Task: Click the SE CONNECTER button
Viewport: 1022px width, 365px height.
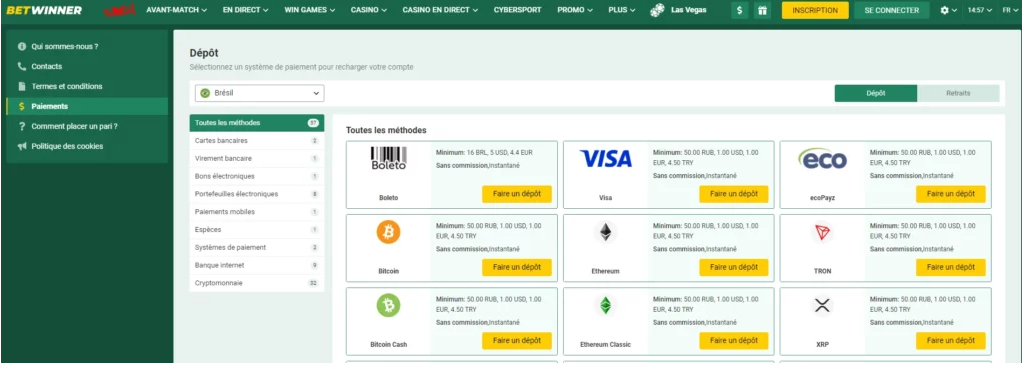Action: pos(892,10)
